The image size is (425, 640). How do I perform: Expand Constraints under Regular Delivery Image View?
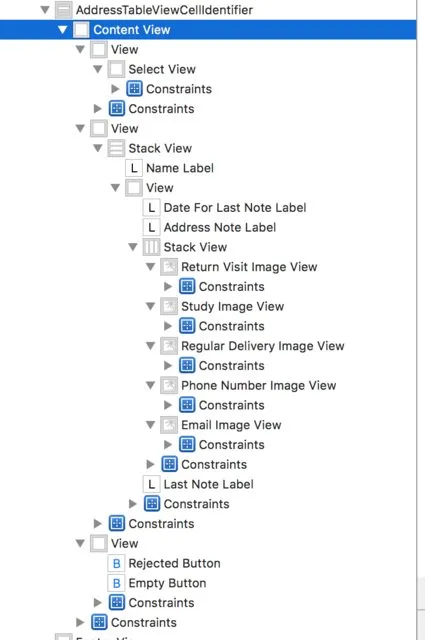(x=168, y=366)
